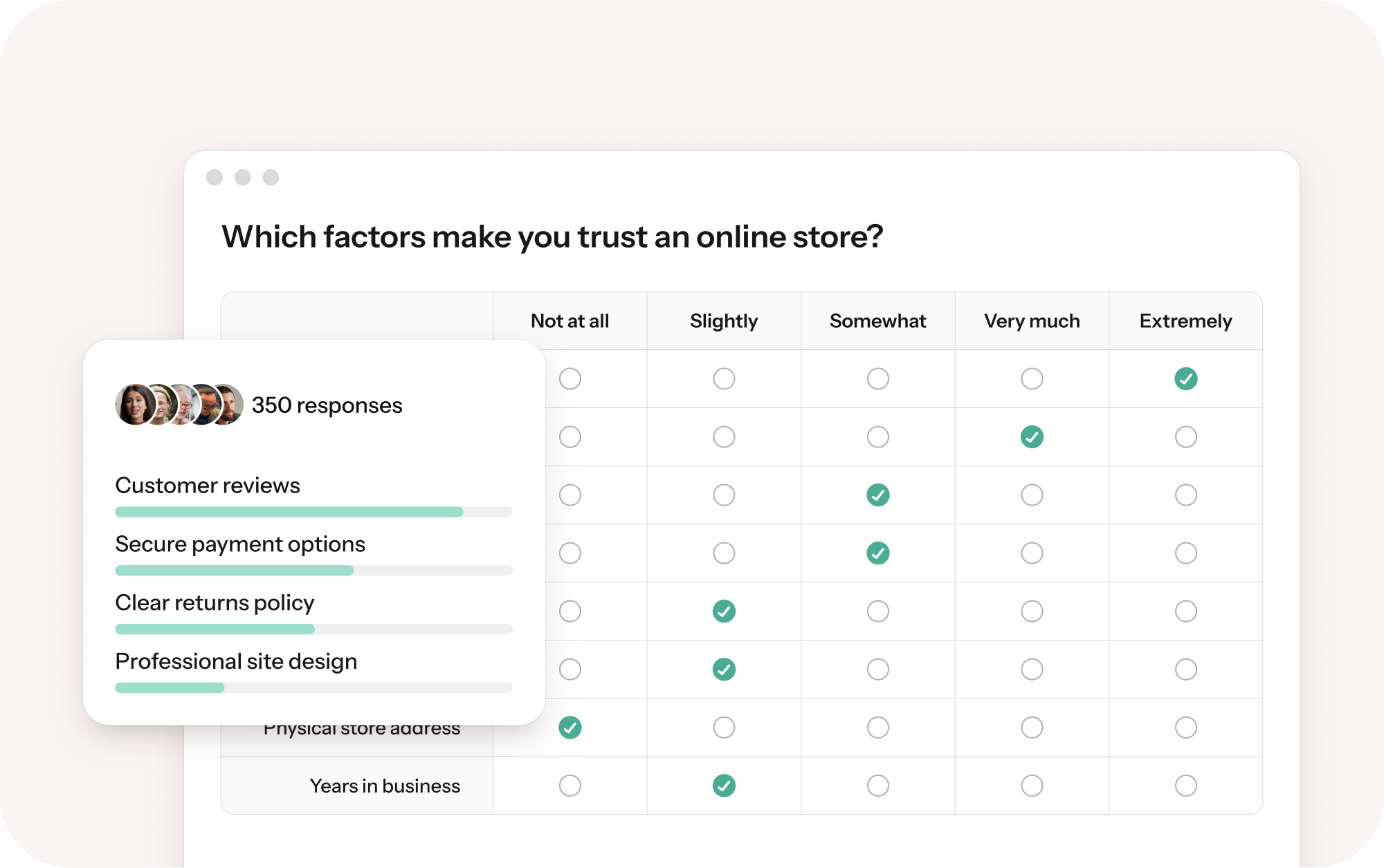Screen dimensions: 1384x868
Task: Select Somewhat for Physical store address
Action: (x=877, y=728)
